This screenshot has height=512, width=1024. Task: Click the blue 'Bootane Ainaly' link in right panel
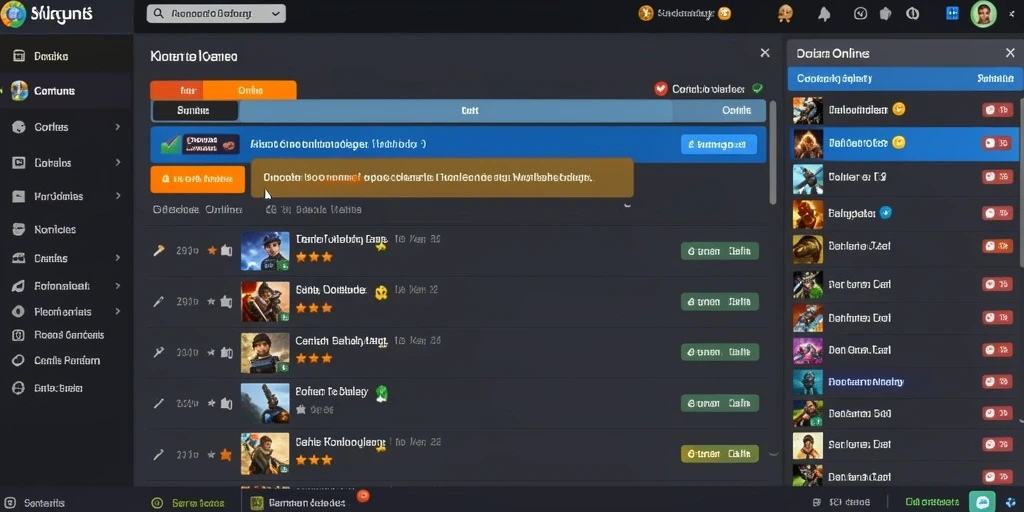click(865, 381)
